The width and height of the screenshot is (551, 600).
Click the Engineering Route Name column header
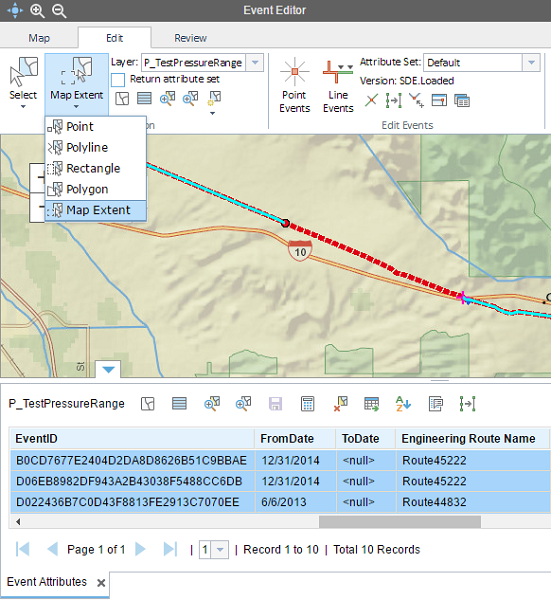coord(473,439)
